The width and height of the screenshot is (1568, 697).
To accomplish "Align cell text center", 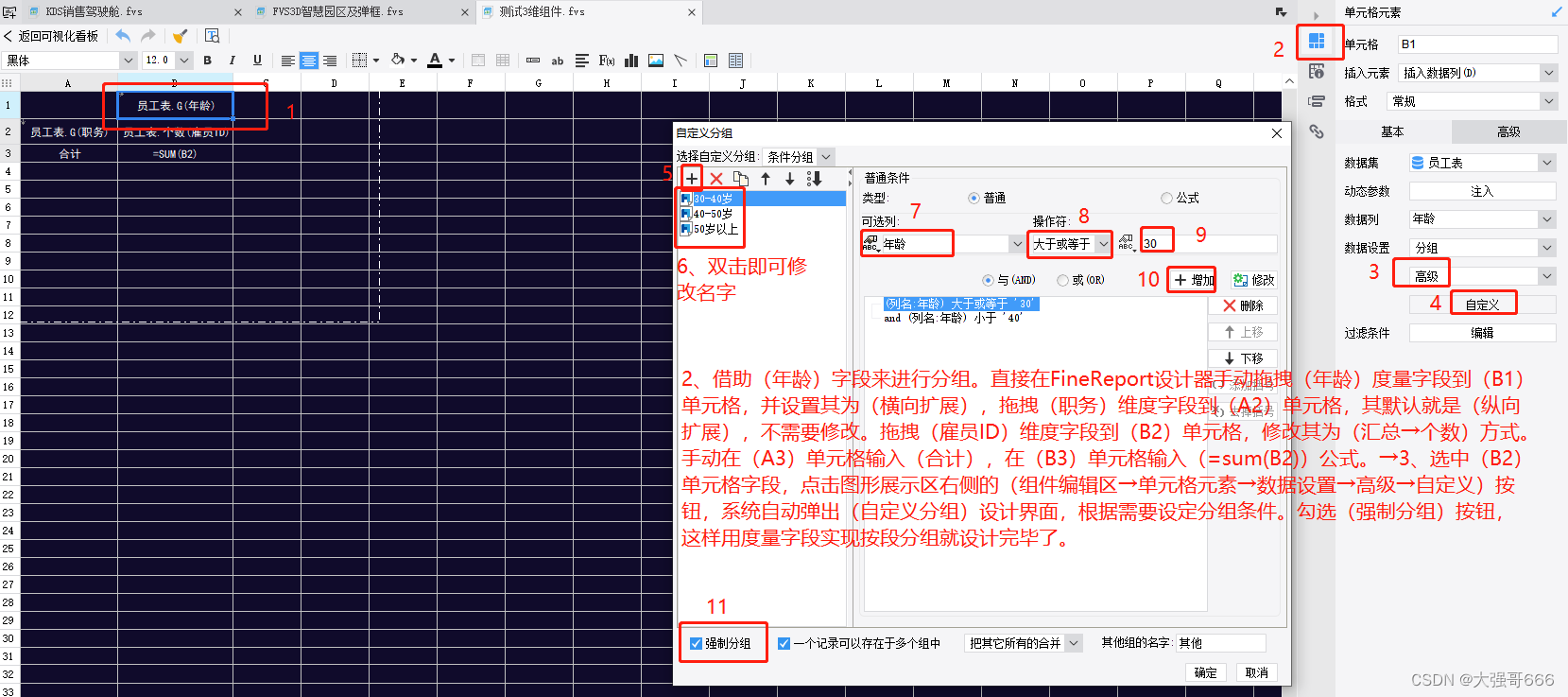I will tap(309, 61).
